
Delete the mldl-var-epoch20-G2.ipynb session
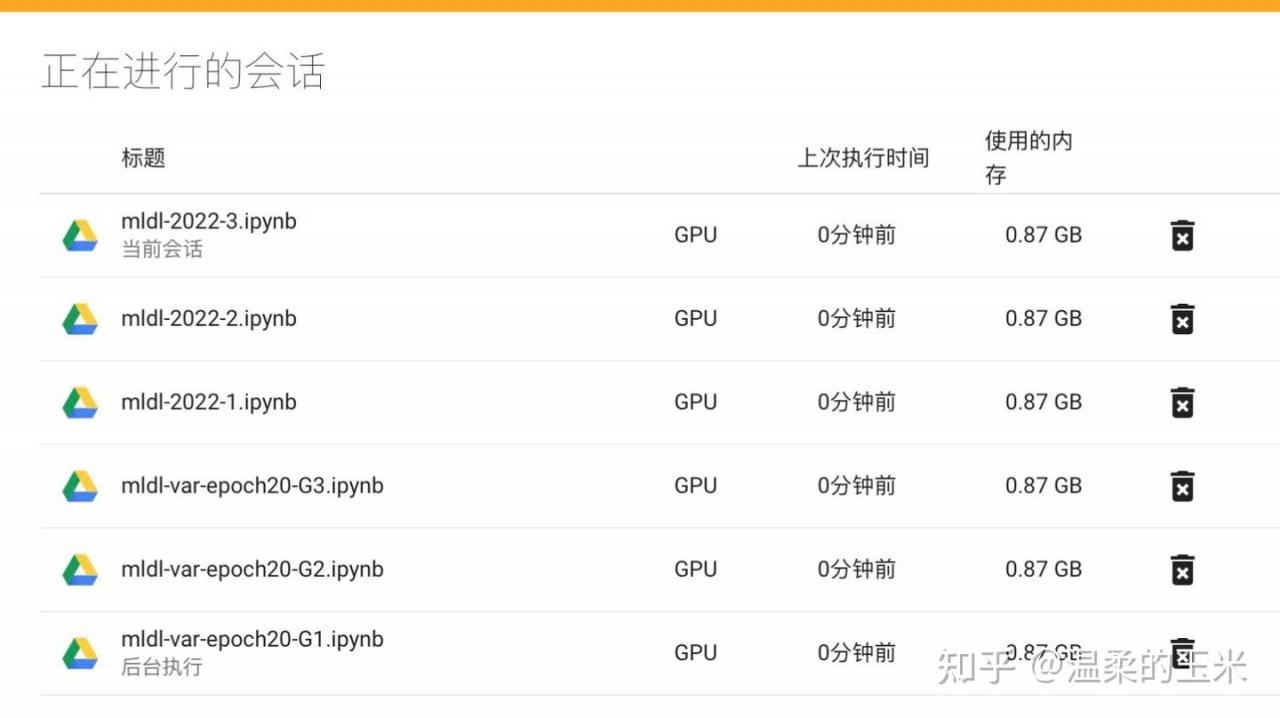pyautogui.click(x=1182, y=569)
